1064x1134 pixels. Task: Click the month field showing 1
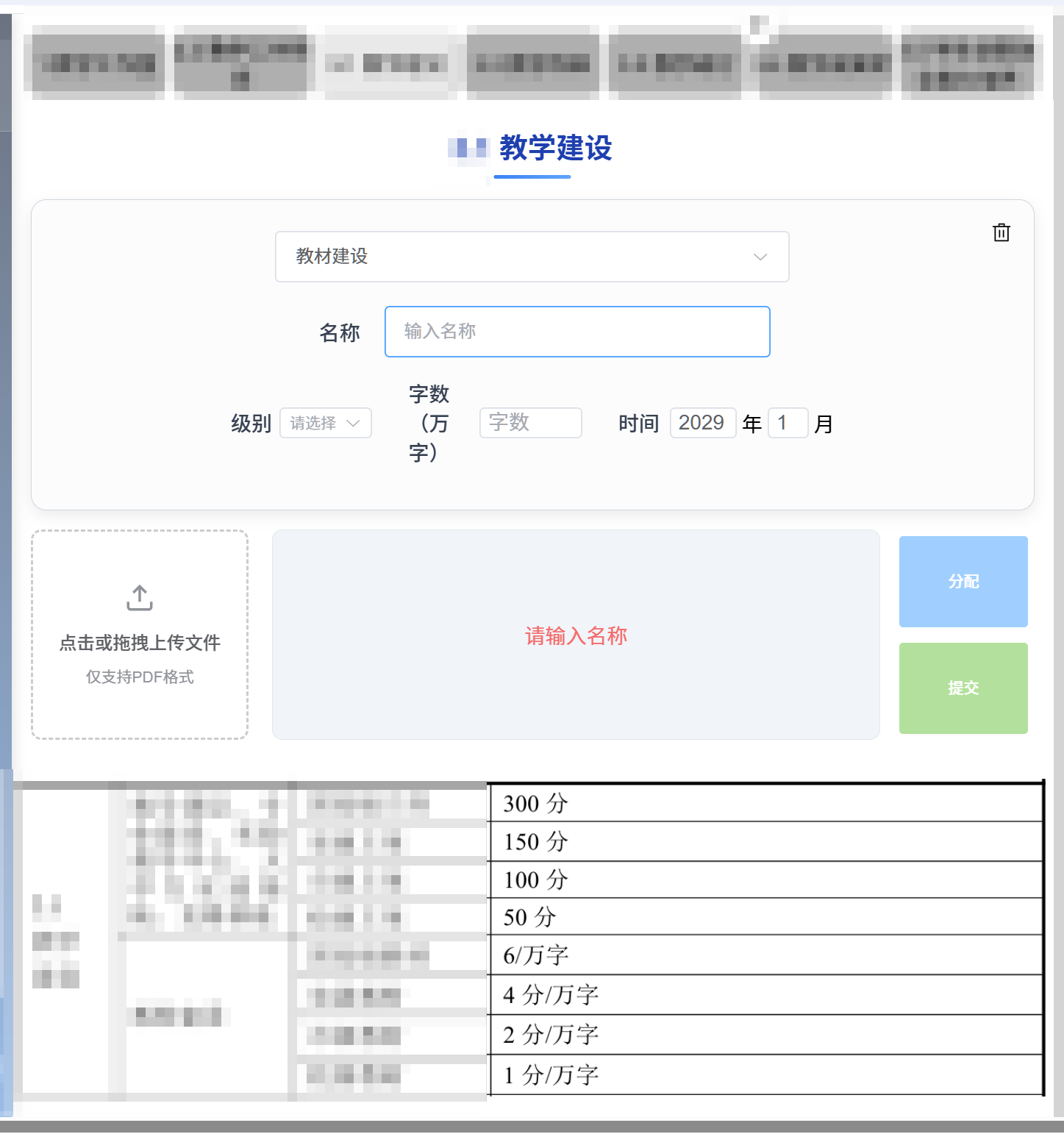(x=787, y=423)
